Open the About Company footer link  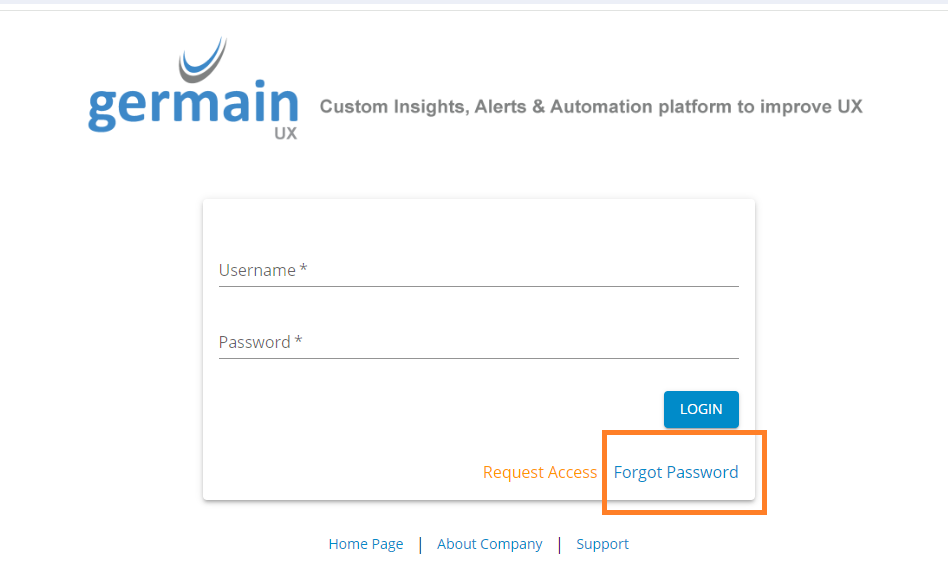tap(490, 544)
